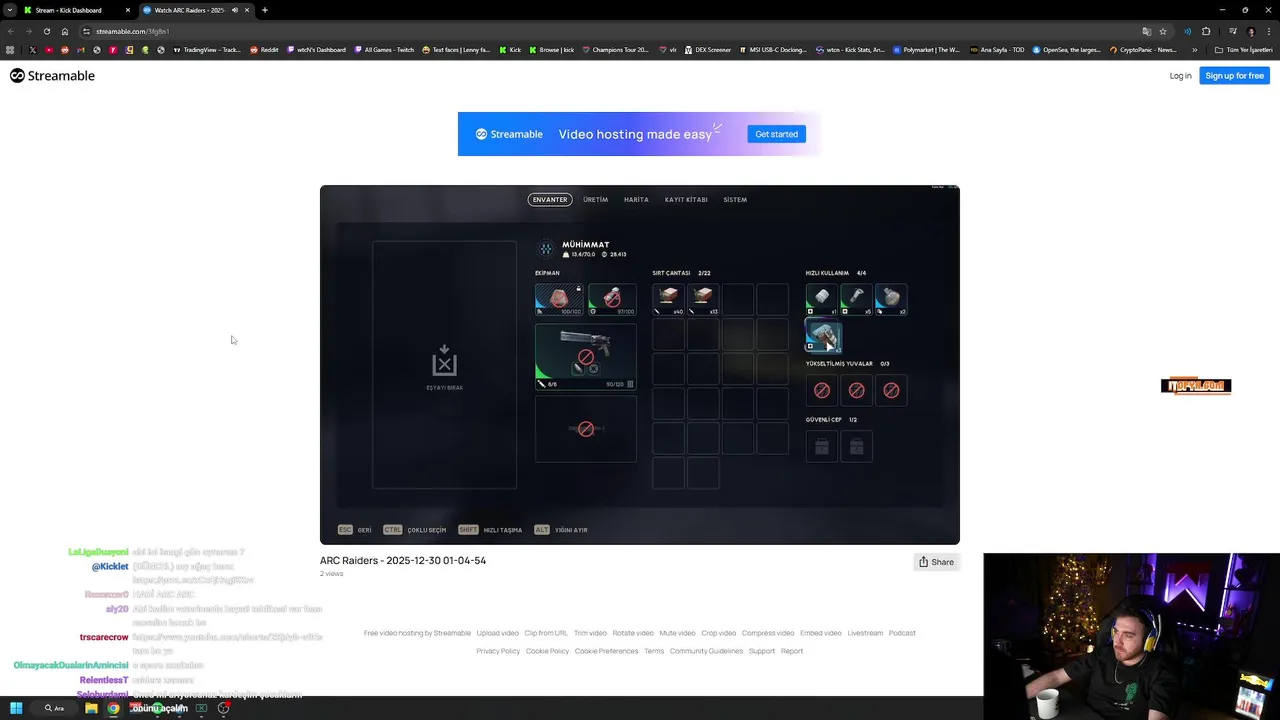Image resolution: width=1280 pixels, height=720 pixels.
Task: Open the OpenSea bookmark
Action: (1066, 50)
